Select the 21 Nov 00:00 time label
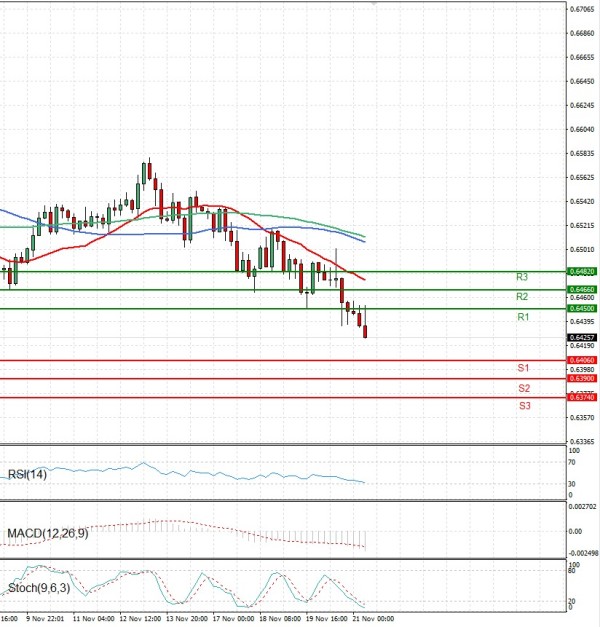600x627 pixels. (371, 619)
